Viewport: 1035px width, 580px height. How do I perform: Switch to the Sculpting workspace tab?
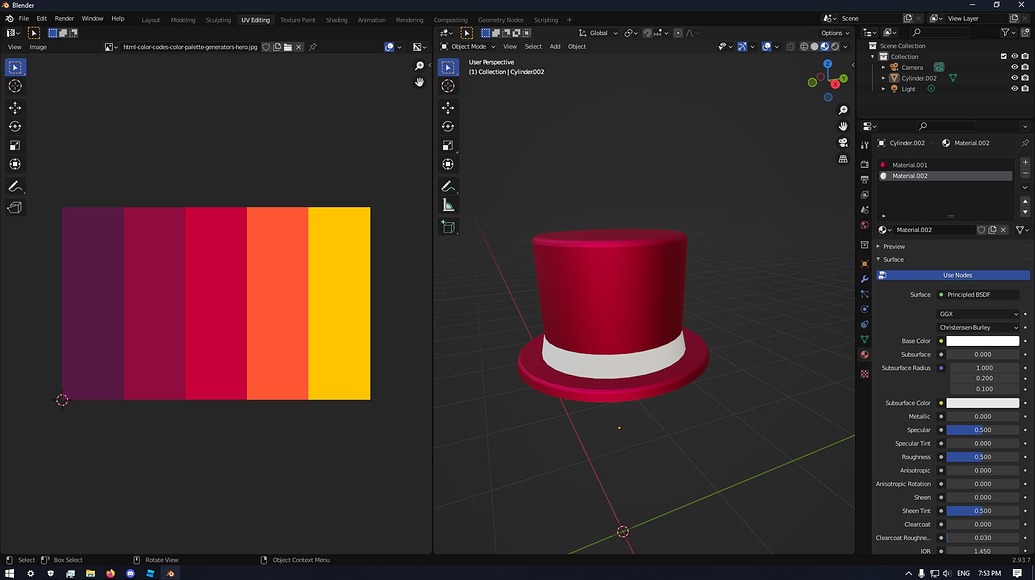(218, 20)
